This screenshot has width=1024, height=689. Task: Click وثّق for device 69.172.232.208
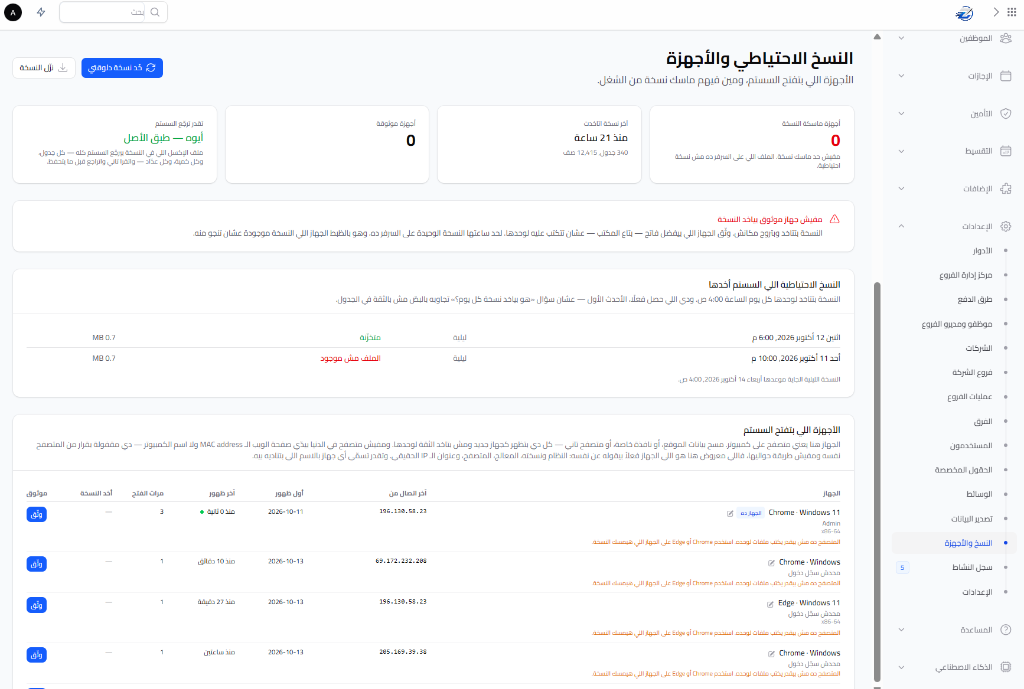coord(37,564)
